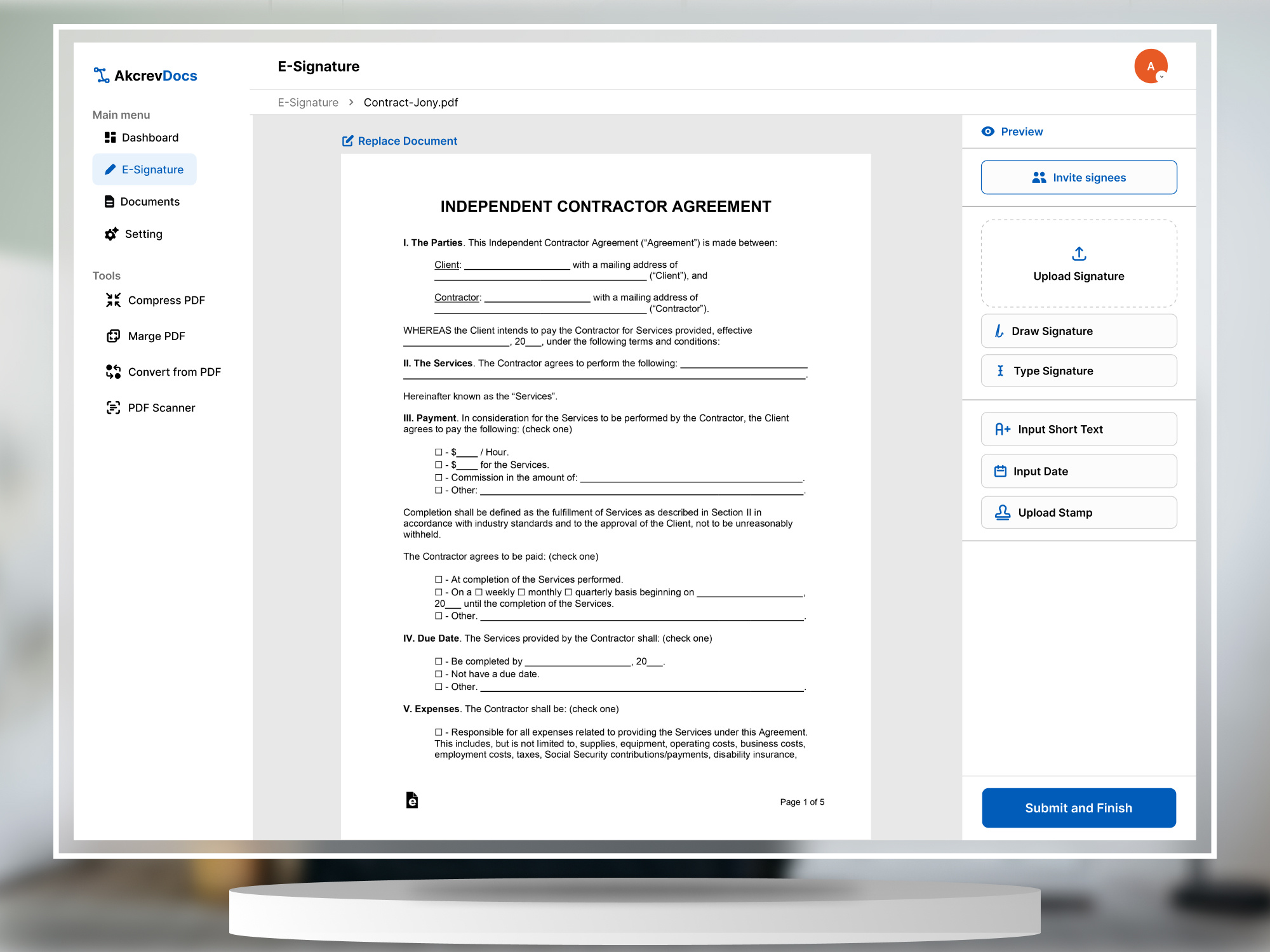This screenshot has width=1270, height=952.
Task: Click the Invite signees button
Action: coord(1078,178)
